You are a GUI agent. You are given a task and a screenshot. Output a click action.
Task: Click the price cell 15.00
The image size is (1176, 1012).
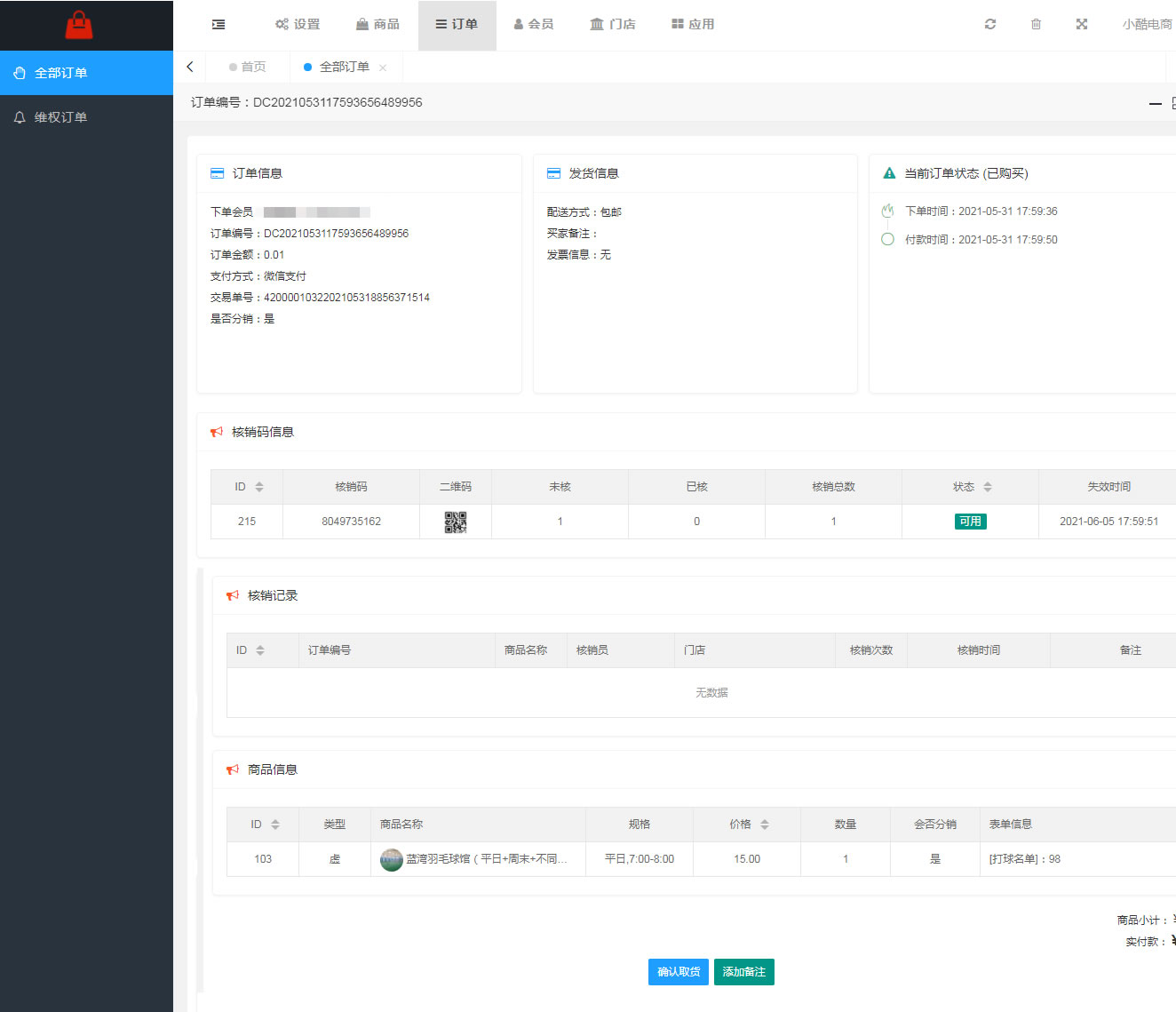pyautogui.click(x=747, y=859)
